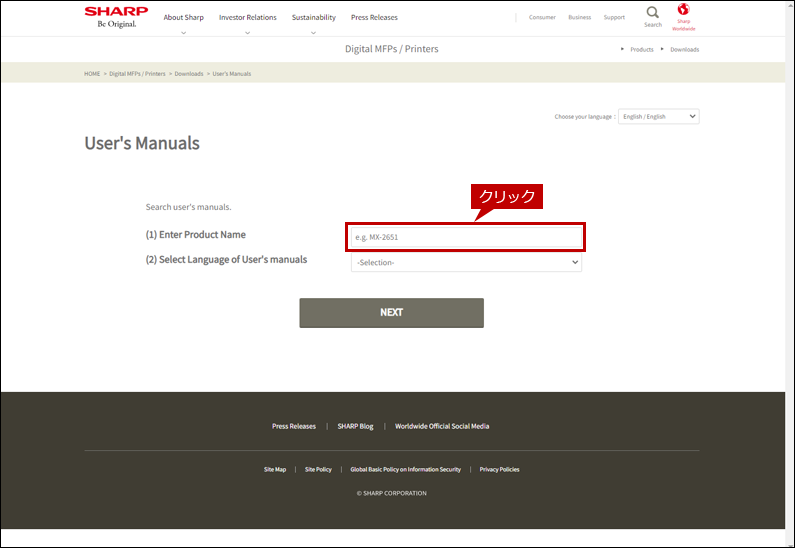795x548 pixels.
Task: Open Global Basic Policy on Information Security
Action: pos(406,469)
